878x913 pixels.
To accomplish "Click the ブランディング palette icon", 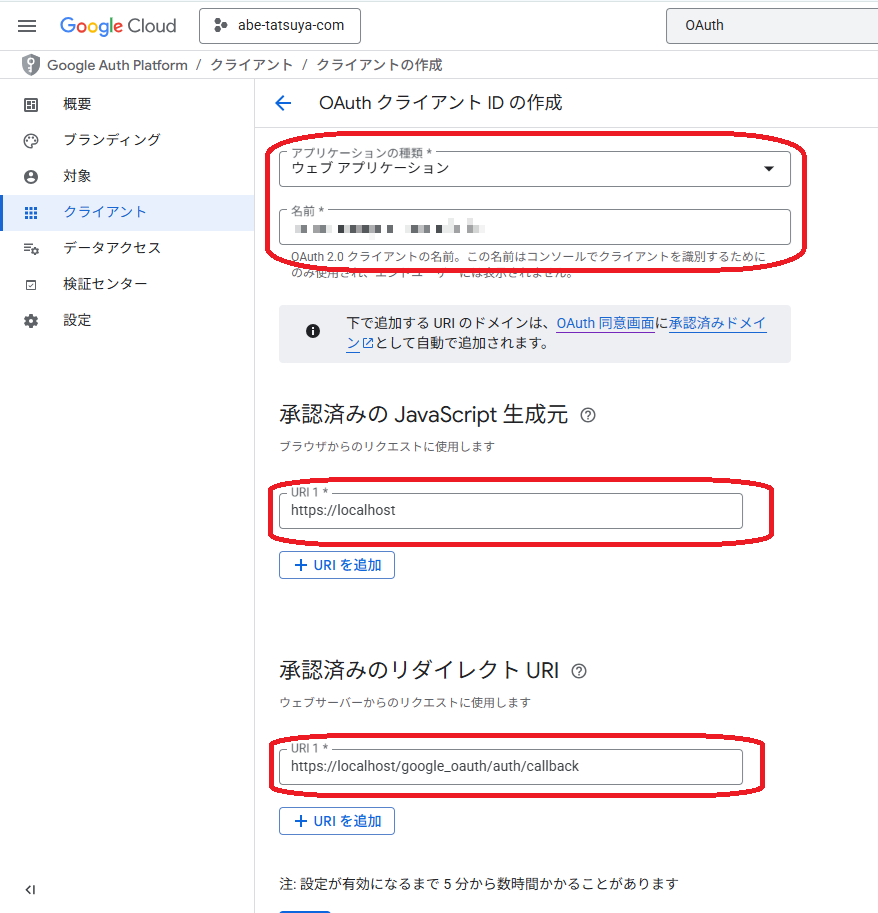I will coord(31,140).
